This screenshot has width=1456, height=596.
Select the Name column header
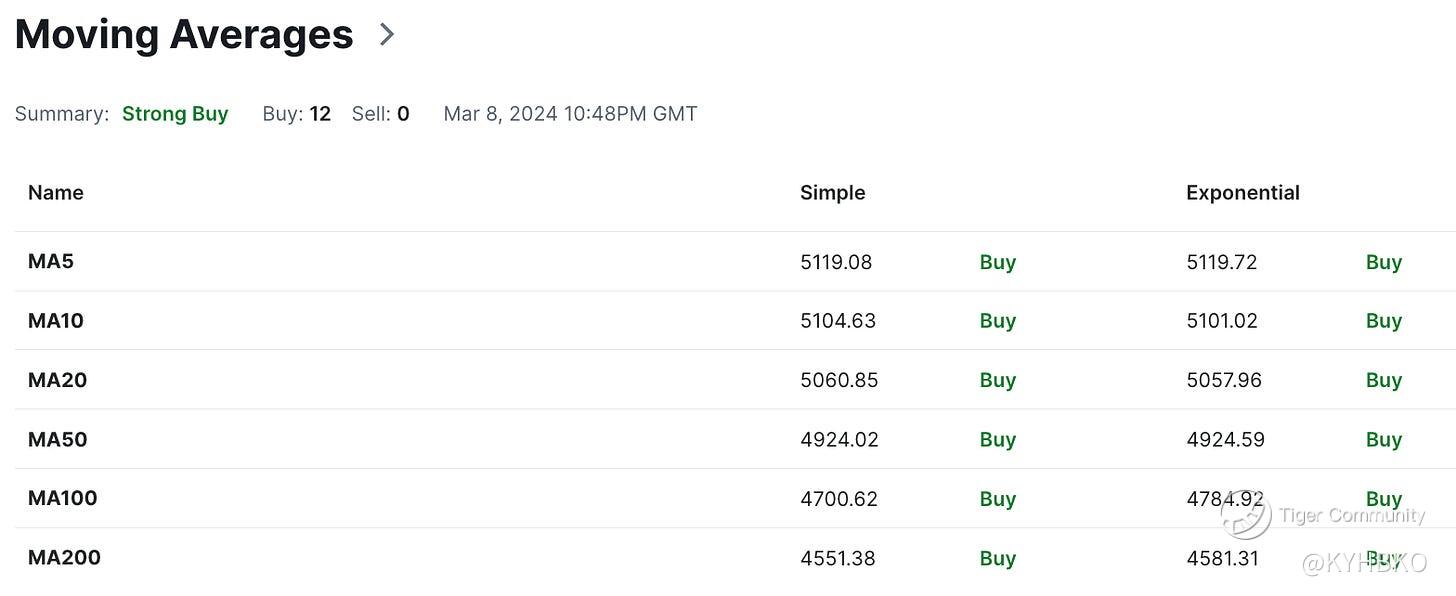click(56, 193)
